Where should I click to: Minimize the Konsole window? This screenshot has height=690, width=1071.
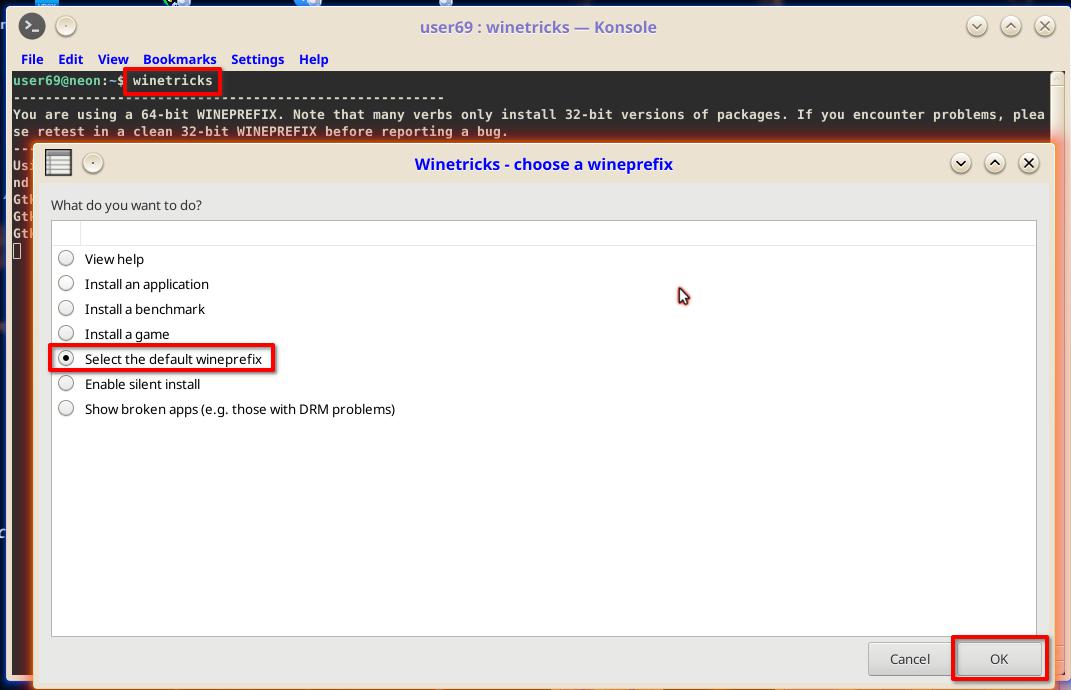coord(977,27)
